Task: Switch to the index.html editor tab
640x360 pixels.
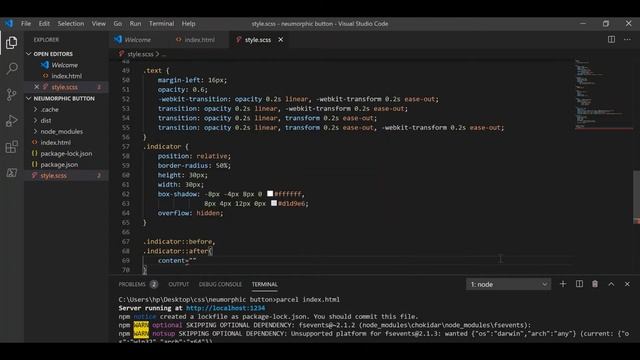Action: pos(198,40)
